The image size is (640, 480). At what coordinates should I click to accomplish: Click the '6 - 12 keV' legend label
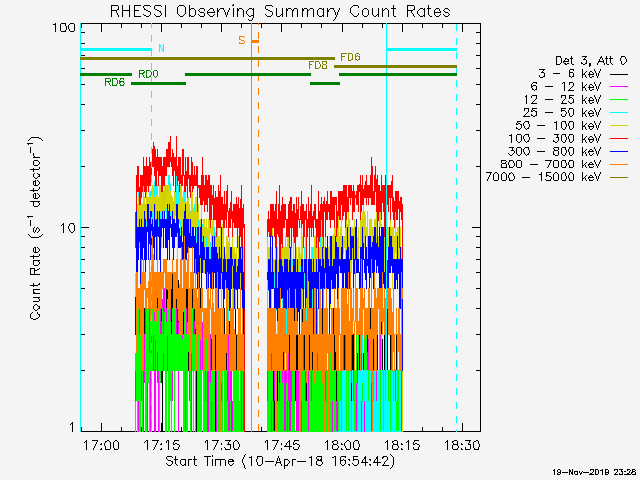click(566, 87)
